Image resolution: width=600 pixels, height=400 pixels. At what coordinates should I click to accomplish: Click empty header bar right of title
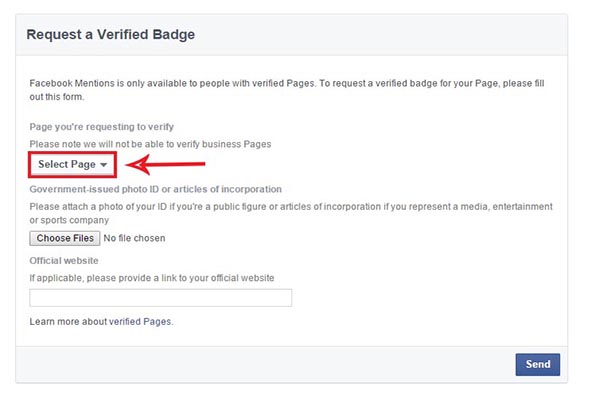point(381,35)
